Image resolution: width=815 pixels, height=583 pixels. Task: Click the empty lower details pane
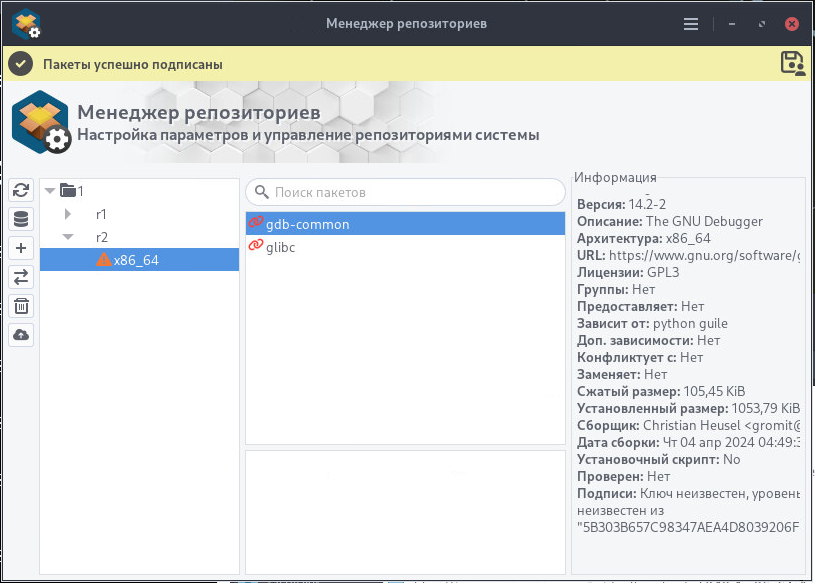(405, 512)
